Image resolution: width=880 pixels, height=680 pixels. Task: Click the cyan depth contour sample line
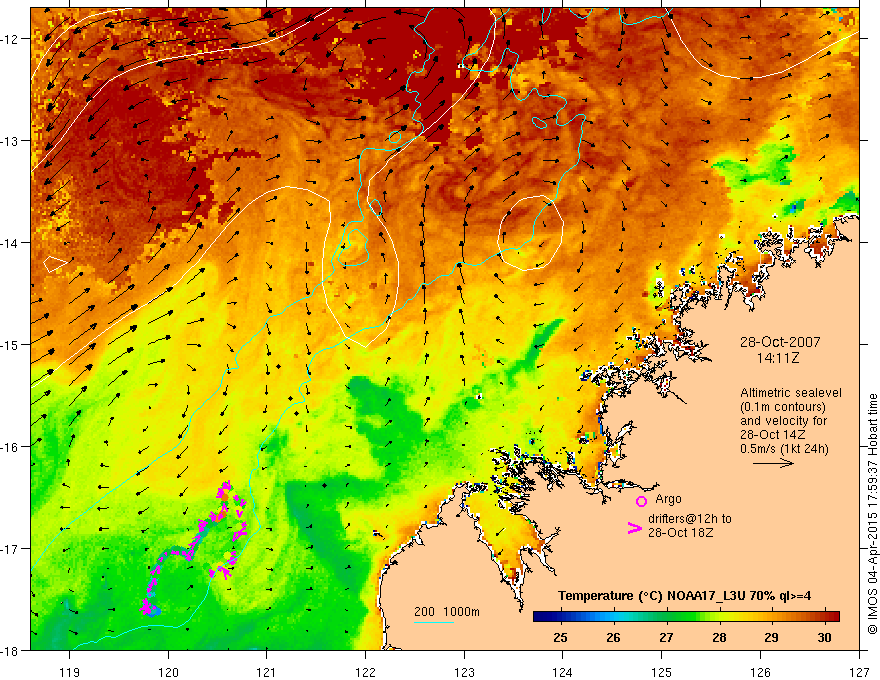point(434,622)
